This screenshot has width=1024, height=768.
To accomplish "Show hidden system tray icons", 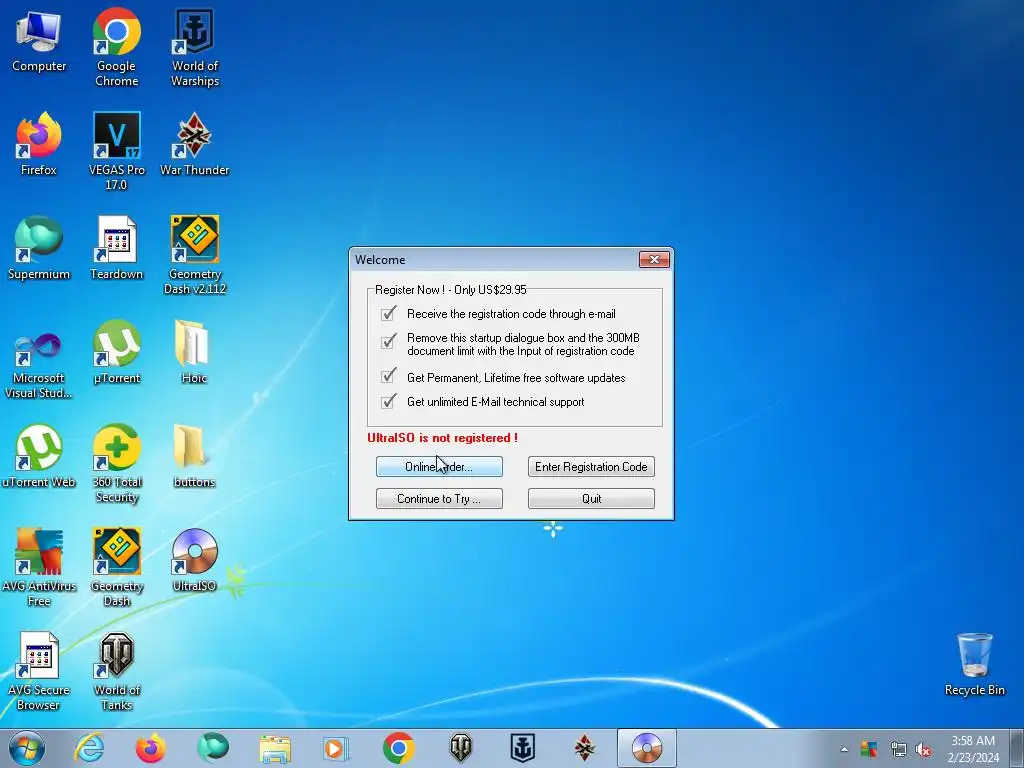I will pyautogui.click(x=844, y=749).
